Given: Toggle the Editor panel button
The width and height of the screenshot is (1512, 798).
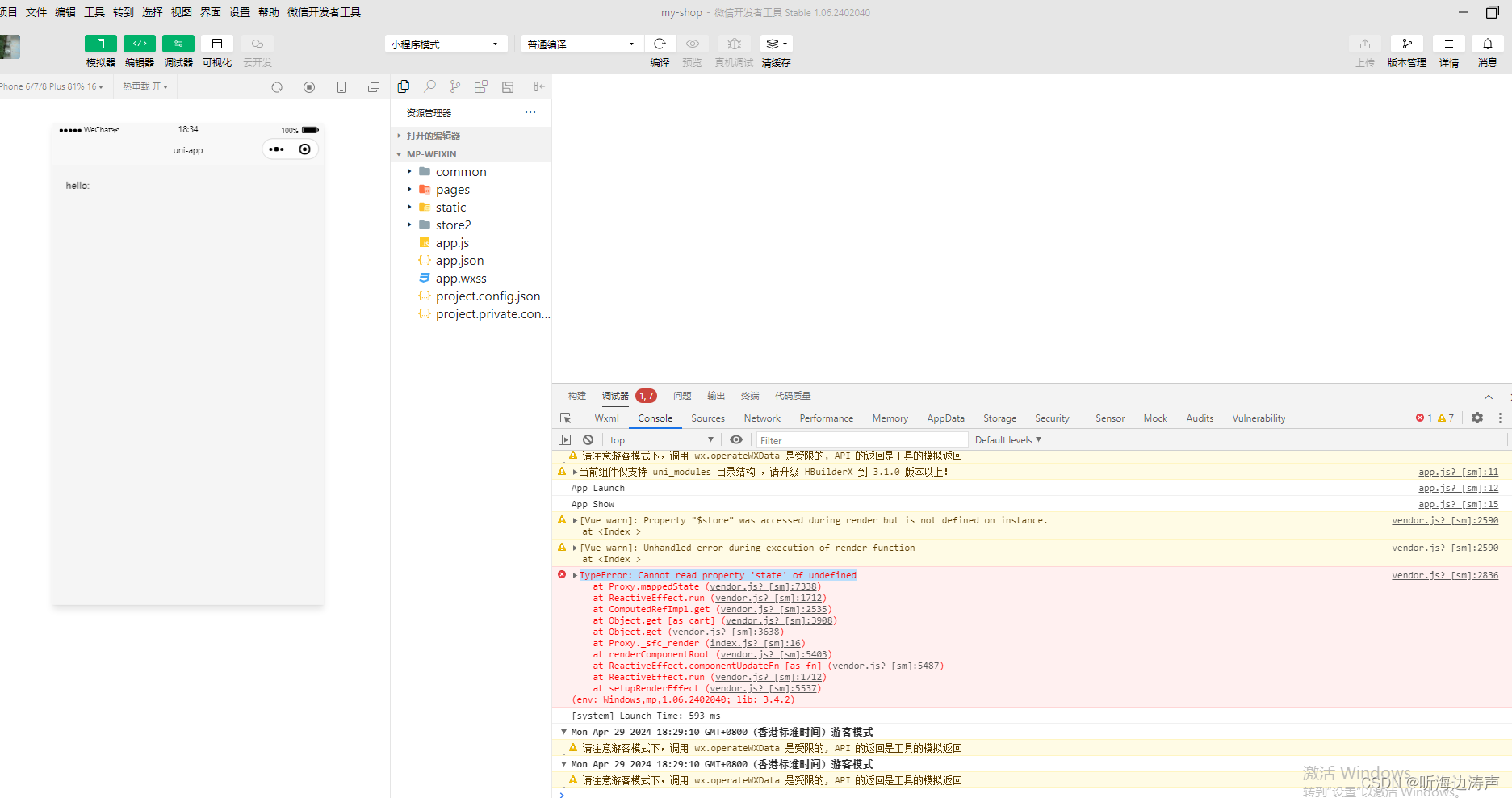Looking at the screenshot, I should [x=139, y=44].
